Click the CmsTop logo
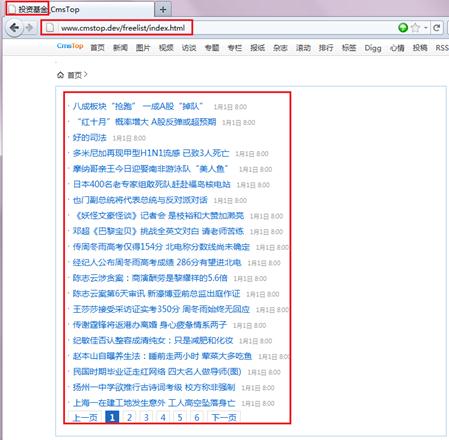 click(70, 46)
